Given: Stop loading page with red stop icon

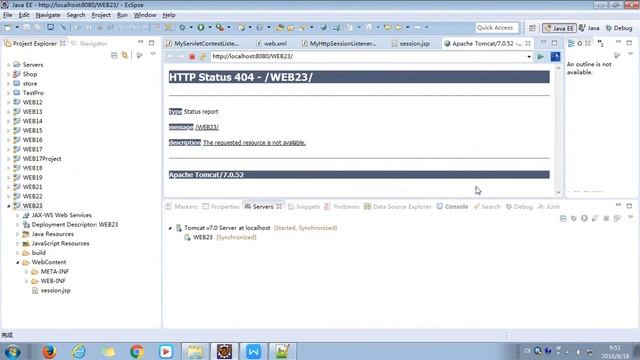Looking at the screenshot, I should 192,56.
